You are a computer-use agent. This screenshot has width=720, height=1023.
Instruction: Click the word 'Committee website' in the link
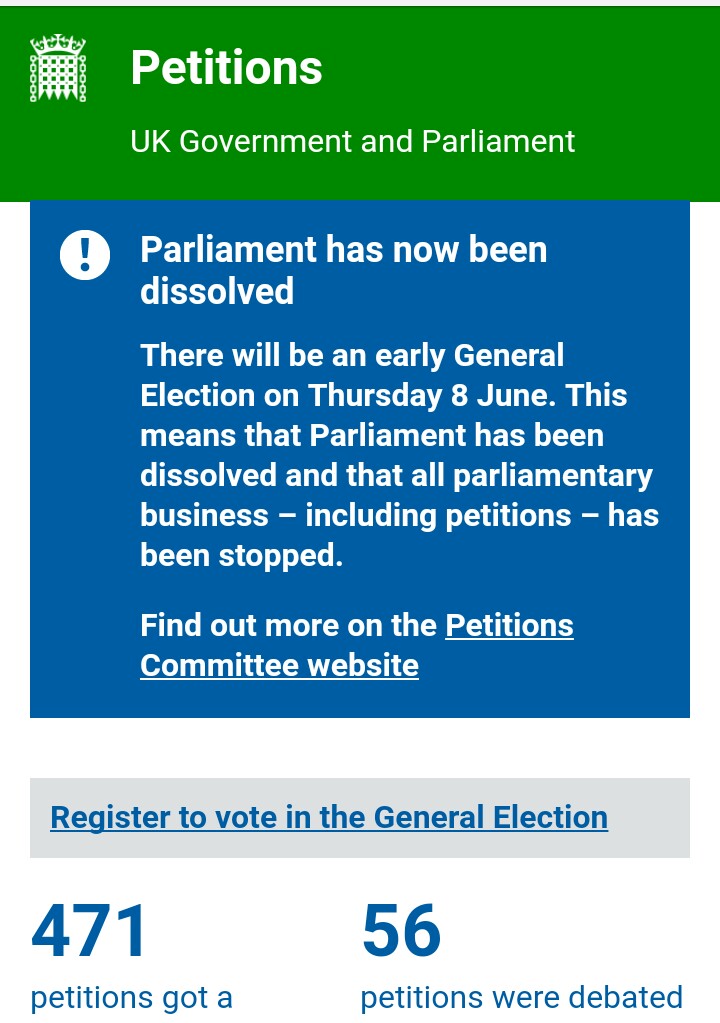pyautogui.click(x=279, y=665)
